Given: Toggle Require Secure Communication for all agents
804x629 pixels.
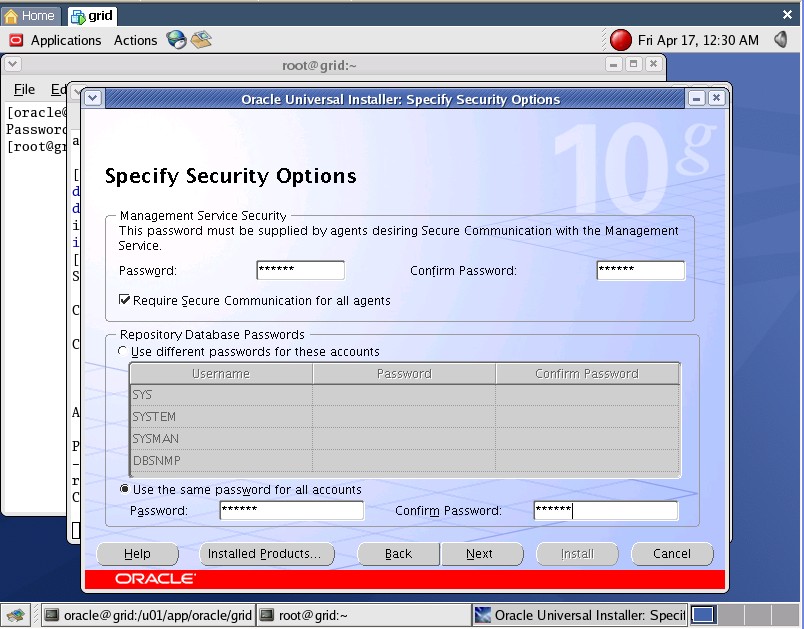Looking at the screenshot, I should pyautogui.click(x=125, y=300).
